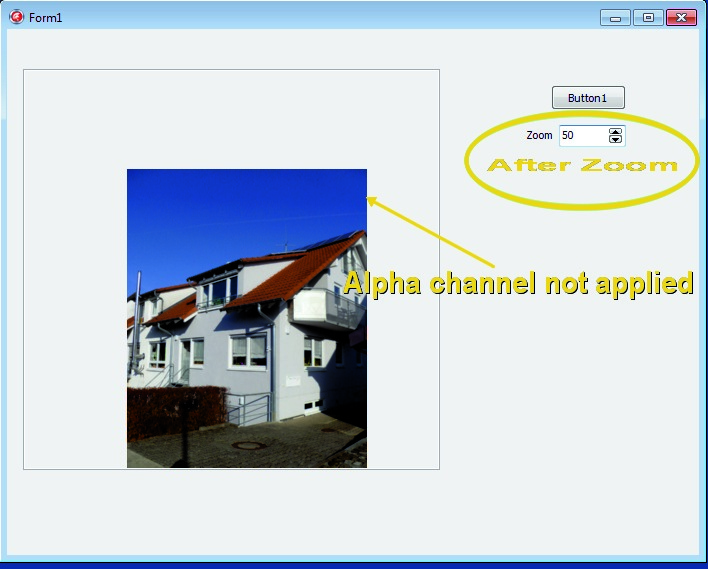The image size is (708, 569).
Task: Click the Form1 application icon in title bar
Action: click(16, 17)
